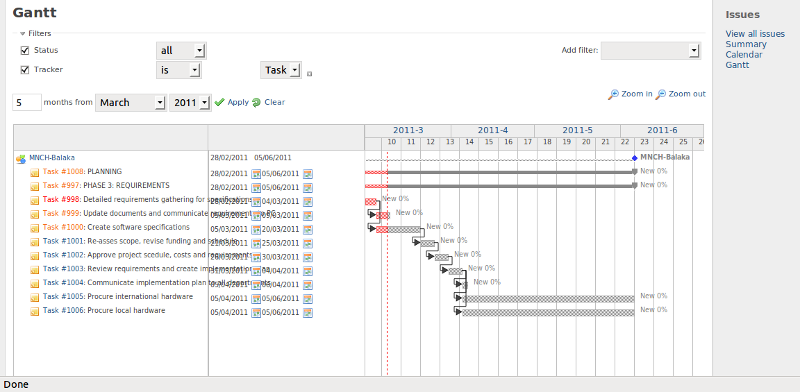
Task: Collapse the Filters section
Action: [x=36, y=34]
